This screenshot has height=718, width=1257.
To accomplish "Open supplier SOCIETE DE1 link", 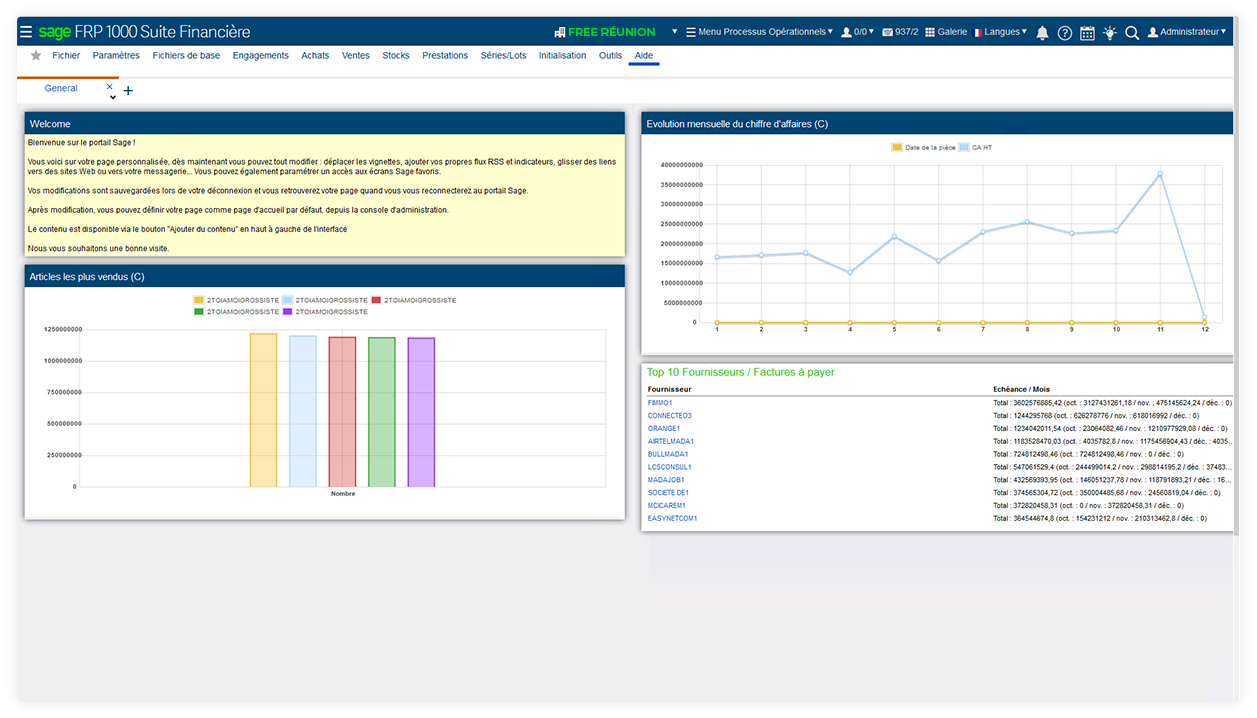I will point(669,493).
